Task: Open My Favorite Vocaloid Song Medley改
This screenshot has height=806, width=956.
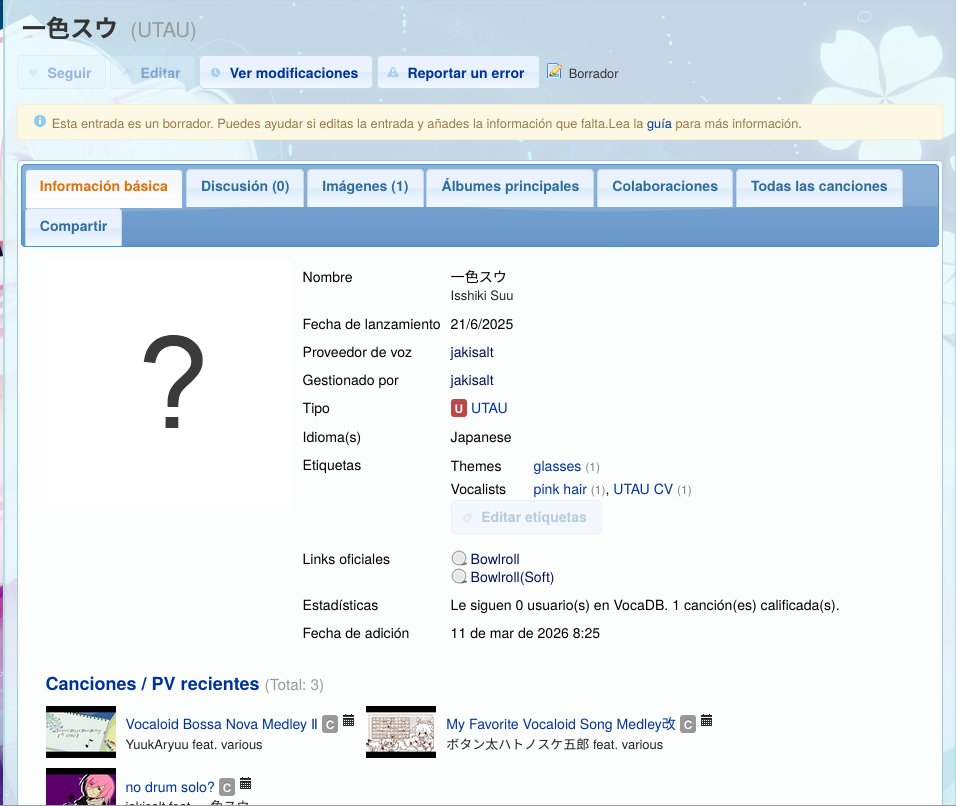Action: click(x=561, y=724)
